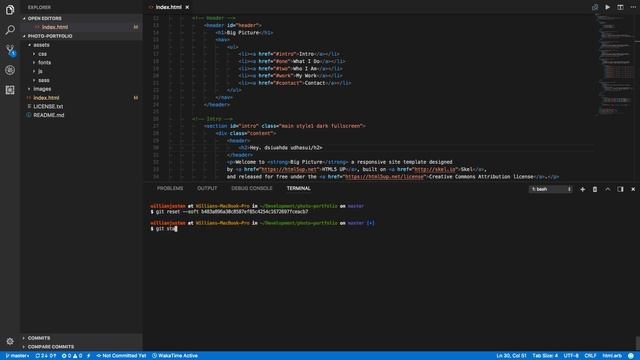
Task: Select the bash terminal dropdown
Action: click(550, 189)
